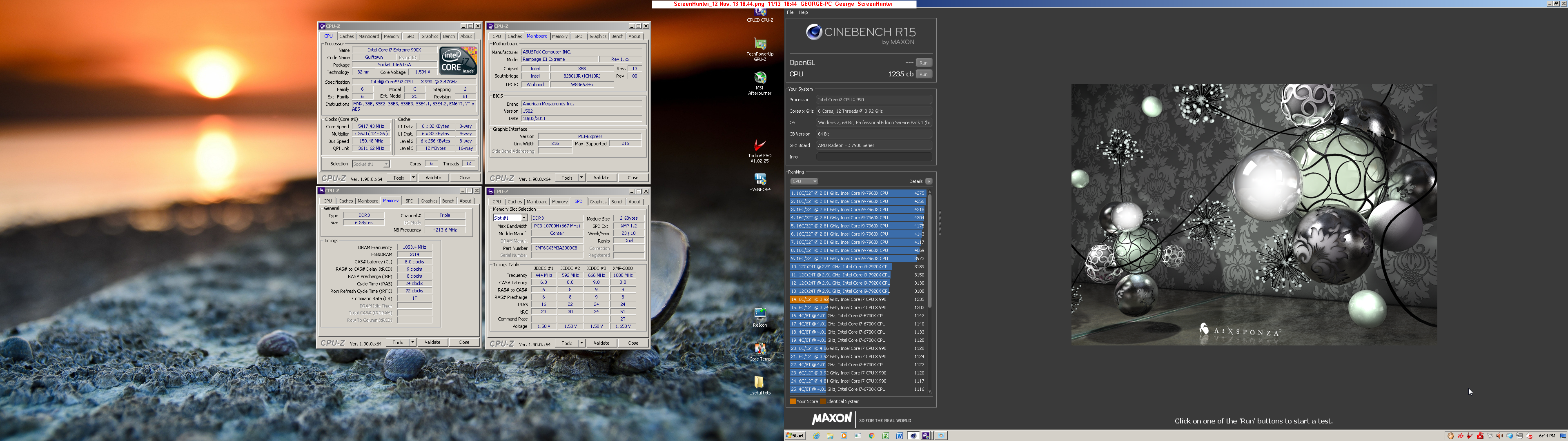The width and height of the screenshot is (1568, 441).
Task: Switch to Caches tab in CPU-tab CPU-Z window
Action: pyautogui.click(x=346, y=36)
